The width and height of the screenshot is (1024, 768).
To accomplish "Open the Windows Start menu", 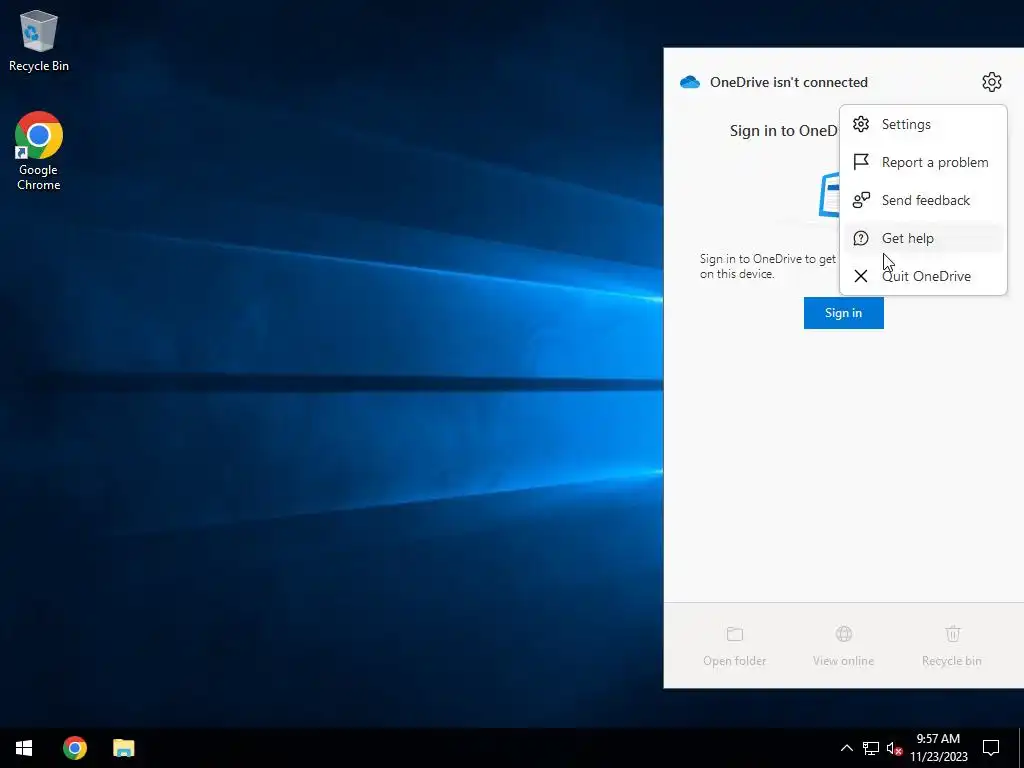I will tap(24, 748).
